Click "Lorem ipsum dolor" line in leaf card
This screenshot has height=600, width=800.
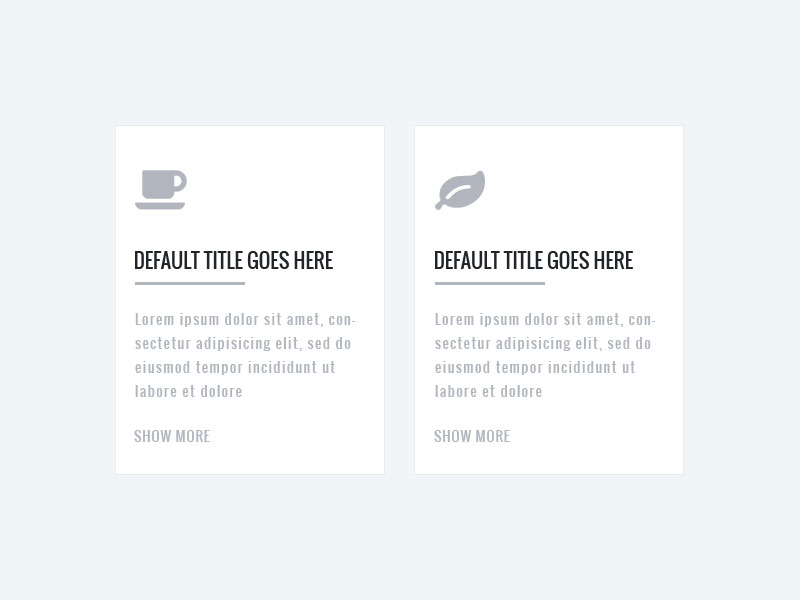[x=545, y=320]
